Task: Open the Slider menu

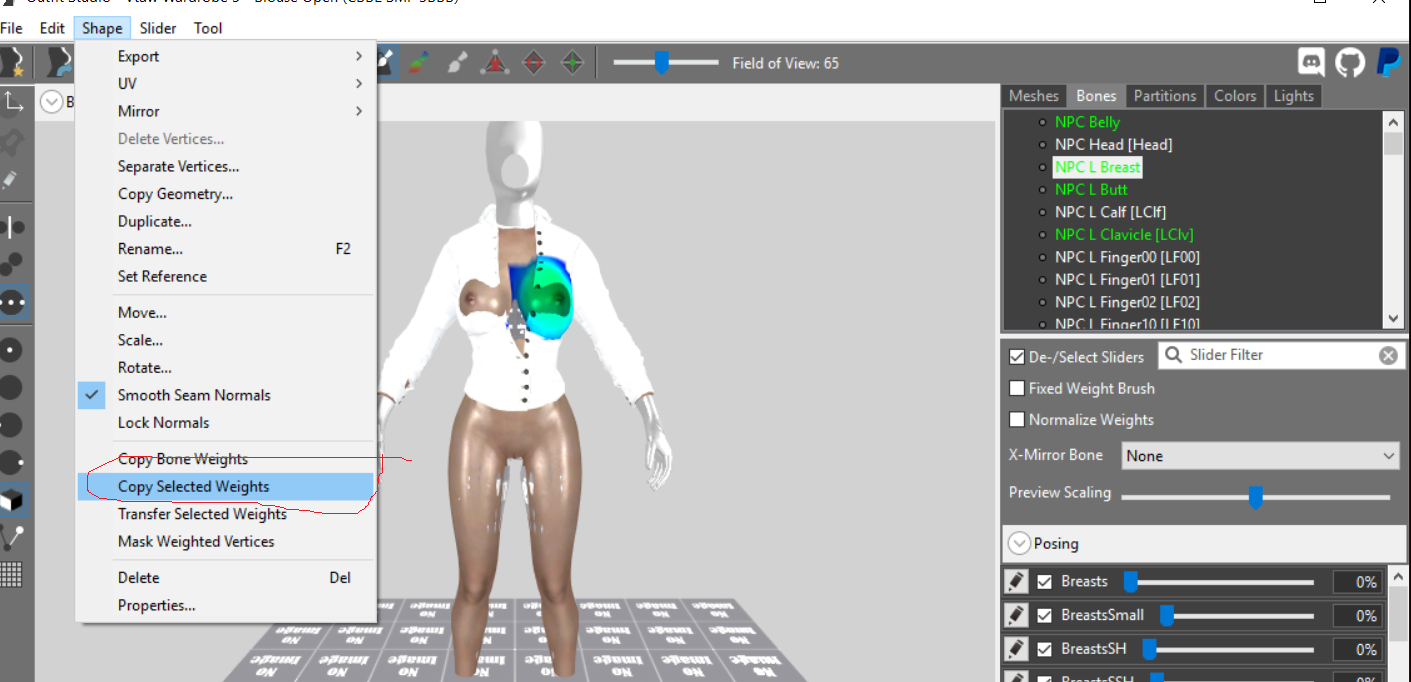Action: [x=157, y=28]
